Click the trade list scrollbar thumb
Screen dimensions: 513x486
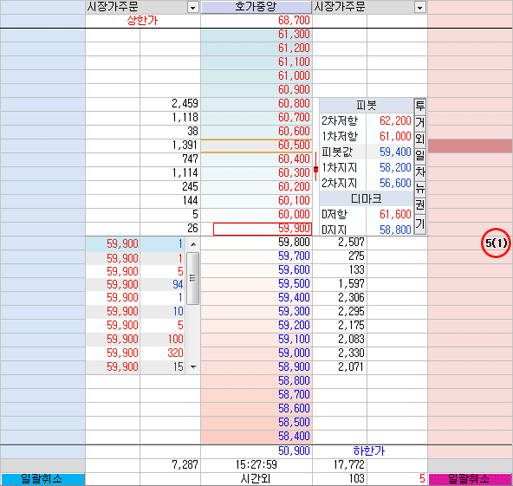(193, 278)
